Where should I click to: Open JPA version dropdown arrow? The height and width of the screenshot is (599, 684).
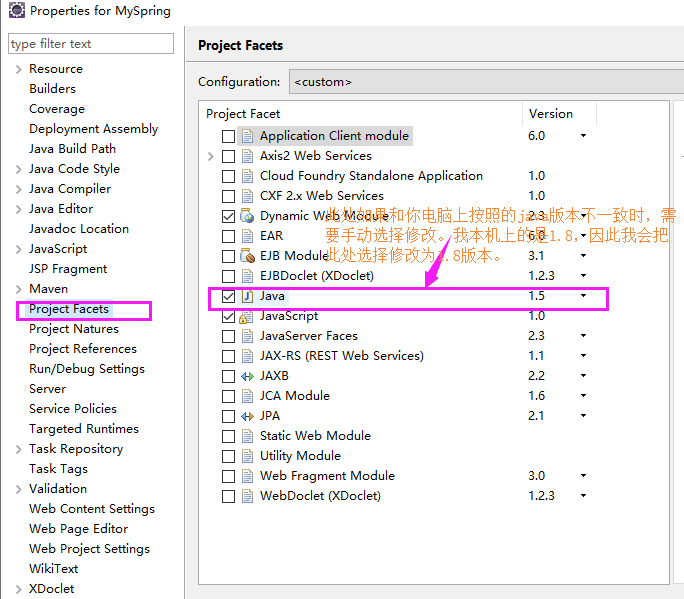583,416
